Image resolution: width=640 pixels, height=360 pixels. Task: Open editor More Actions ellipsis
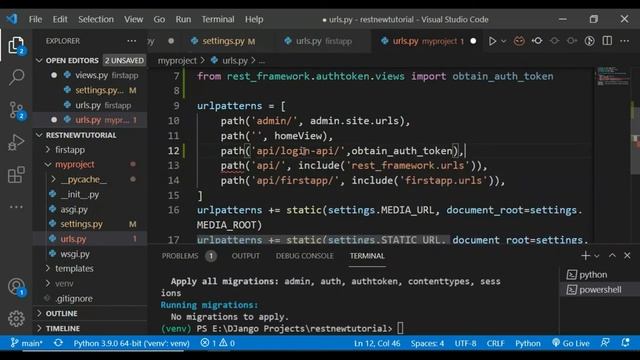click(x=624, y=41)
